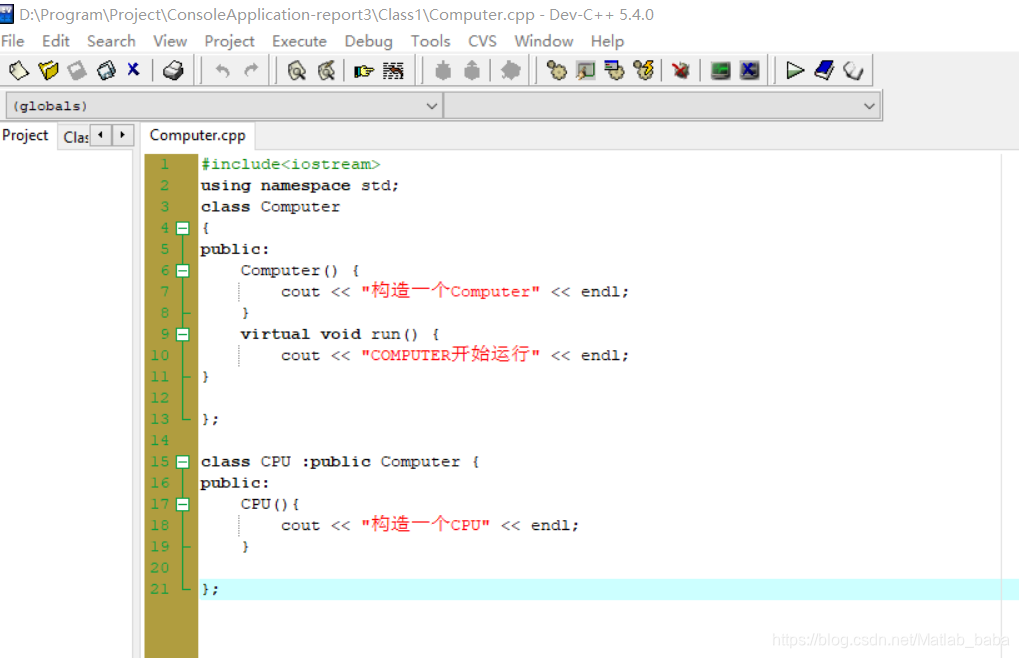Image resolution: width=1019 pixels, height=658 pixels.
Task: Switch to the Classes sidebar tab
Action: (75, 137)
